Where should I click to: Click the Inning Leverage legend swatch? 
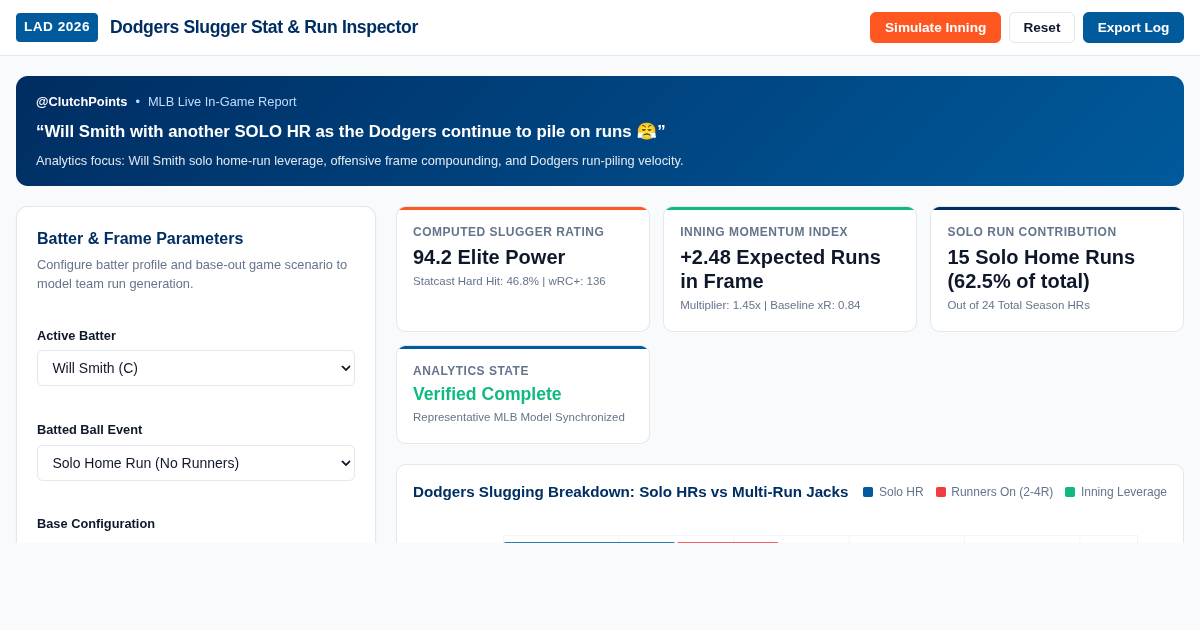pyautogui.click(x=1070, y=492)
